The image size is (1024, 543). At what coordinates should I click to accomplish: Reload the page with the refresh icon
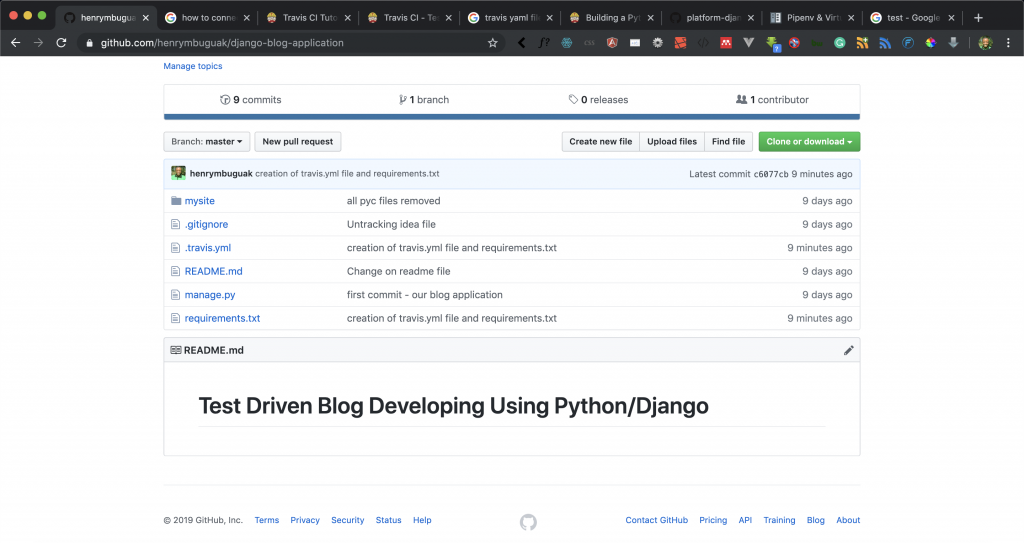click(x=61, y=42)
